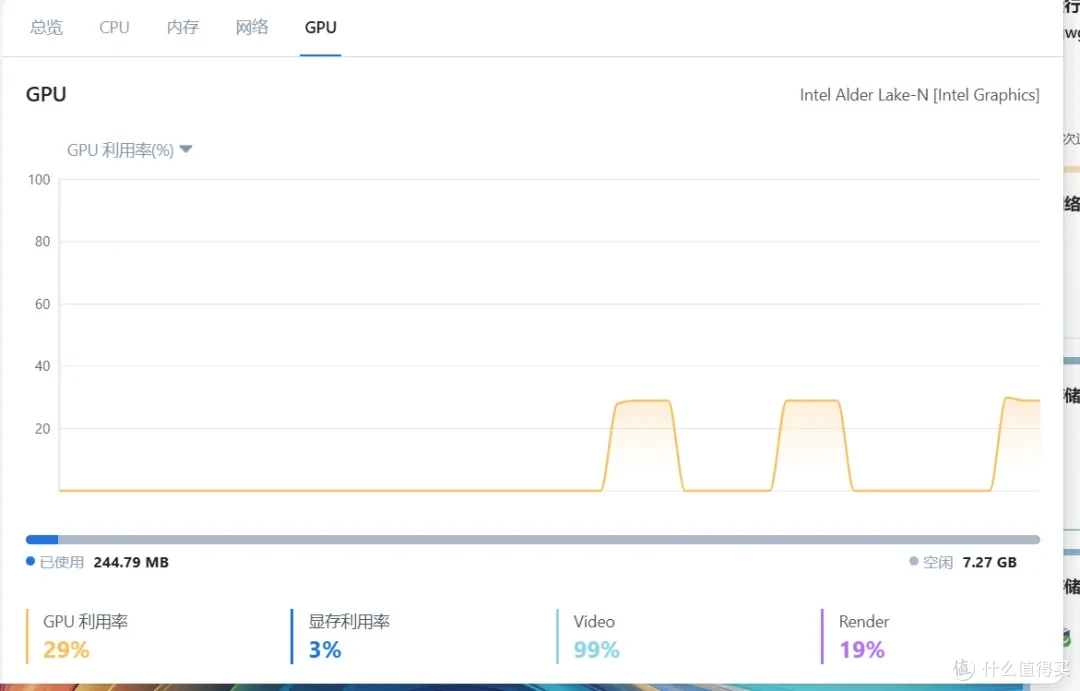Open the GPU 利用率(%) metric dropdown
1080x691 pixels.
129,150
